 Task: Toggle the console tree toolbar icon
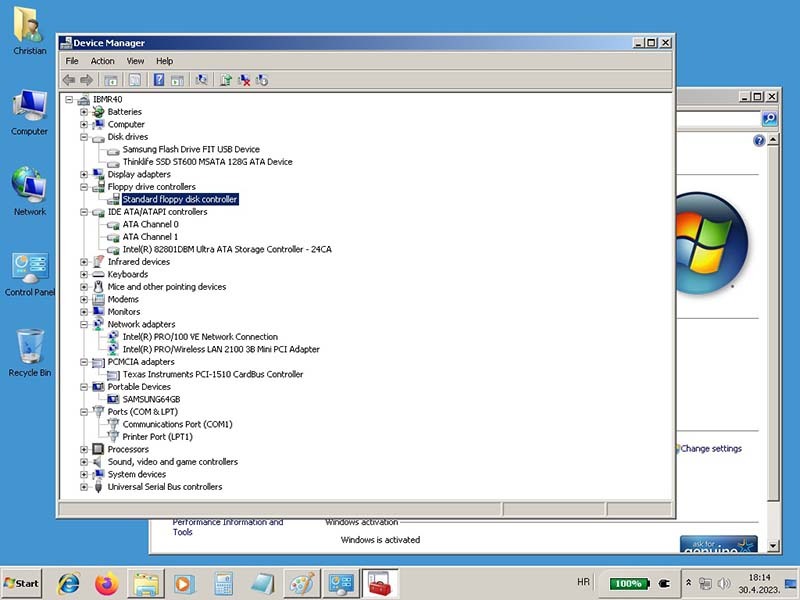(111, 80)
